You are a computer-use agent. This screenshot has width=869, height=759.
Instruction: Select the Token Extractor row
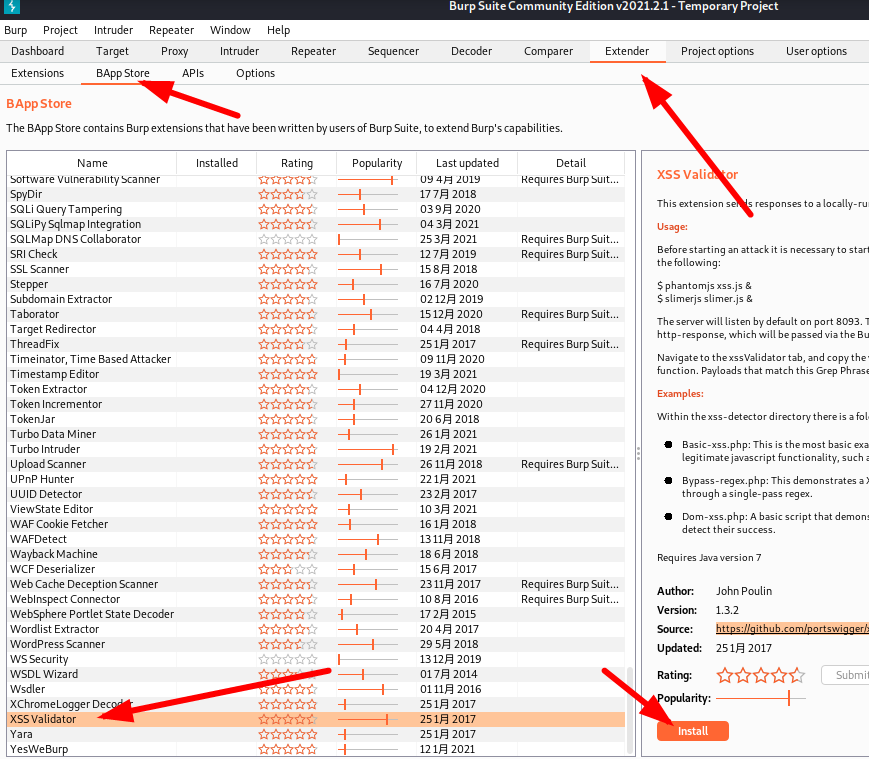click(x=316, y=389)
